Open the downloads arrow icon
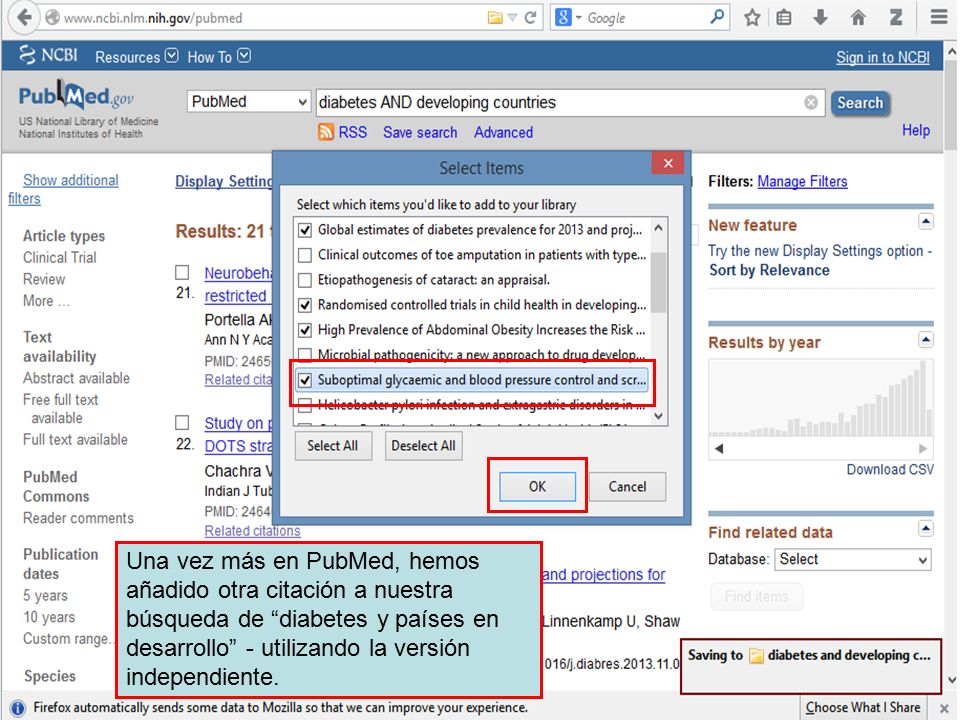Viewport: 960px width, 720px height. [x=820, y=18]
